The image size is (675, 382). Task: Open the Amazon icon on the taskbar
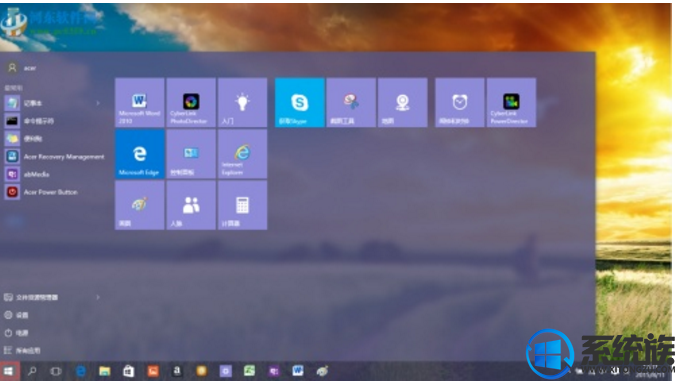[x=177, y=371]
